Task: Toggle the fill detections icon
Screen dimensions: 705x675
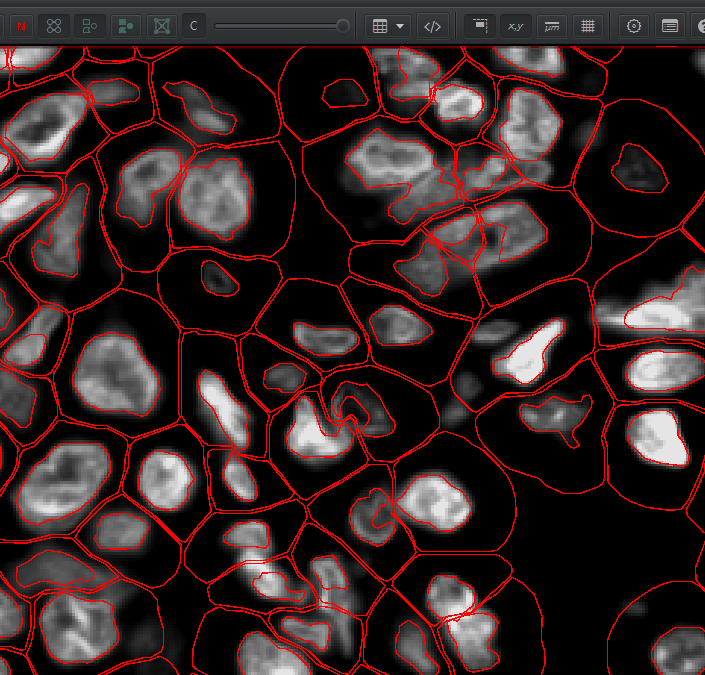Action: pyautogui.click(x=125, y=26)
